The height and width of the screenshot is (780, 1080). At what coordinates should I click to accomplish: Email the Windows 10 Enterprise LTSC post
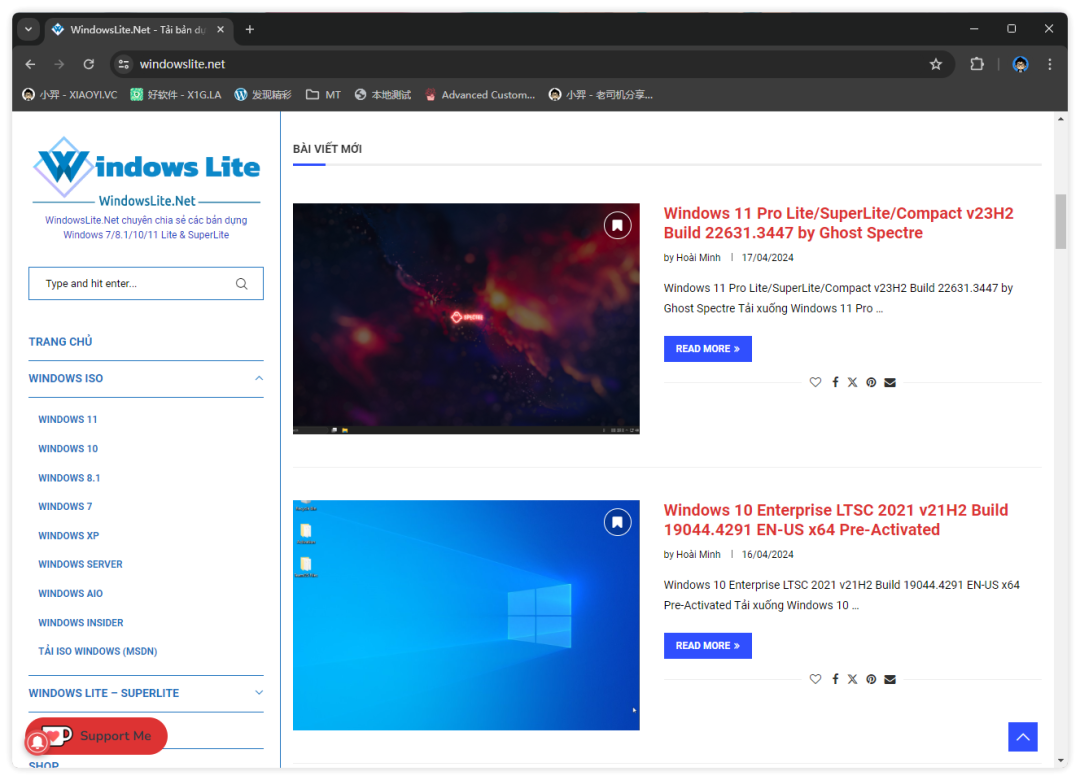tap(890, 679)
